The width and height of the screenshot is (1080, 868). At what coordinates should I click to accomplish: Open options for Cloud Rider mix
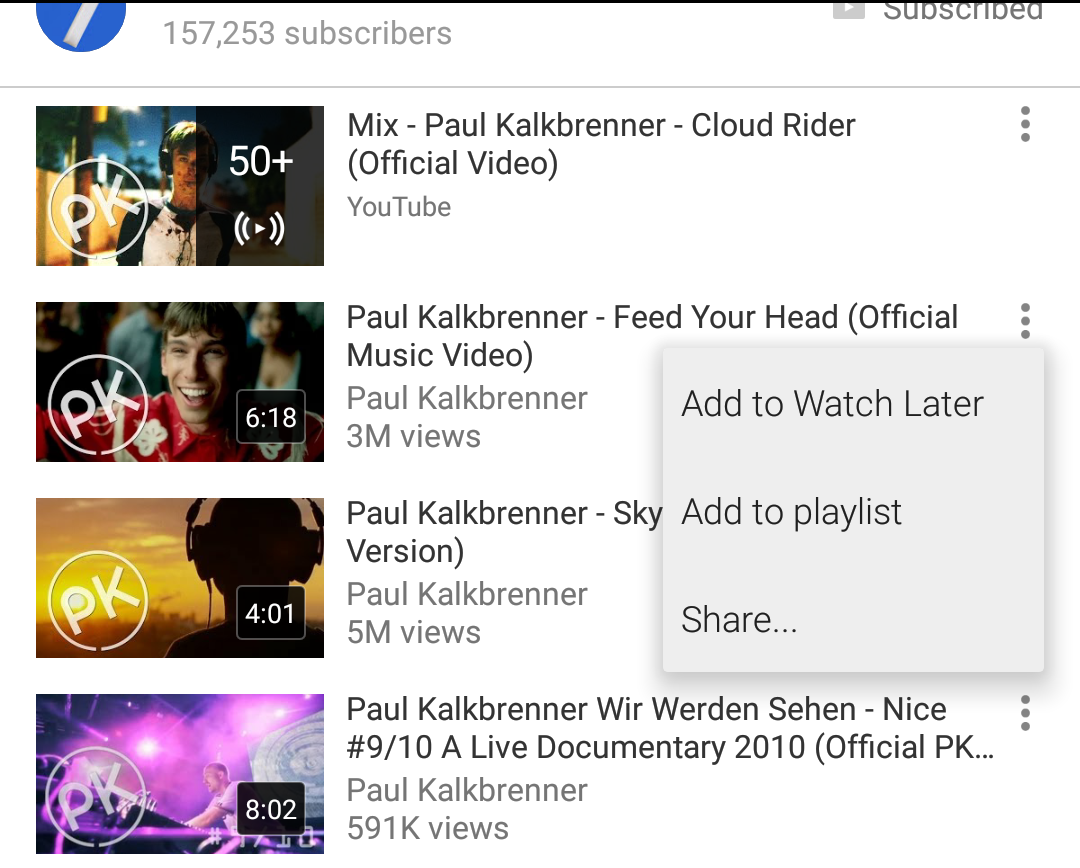1025,125
